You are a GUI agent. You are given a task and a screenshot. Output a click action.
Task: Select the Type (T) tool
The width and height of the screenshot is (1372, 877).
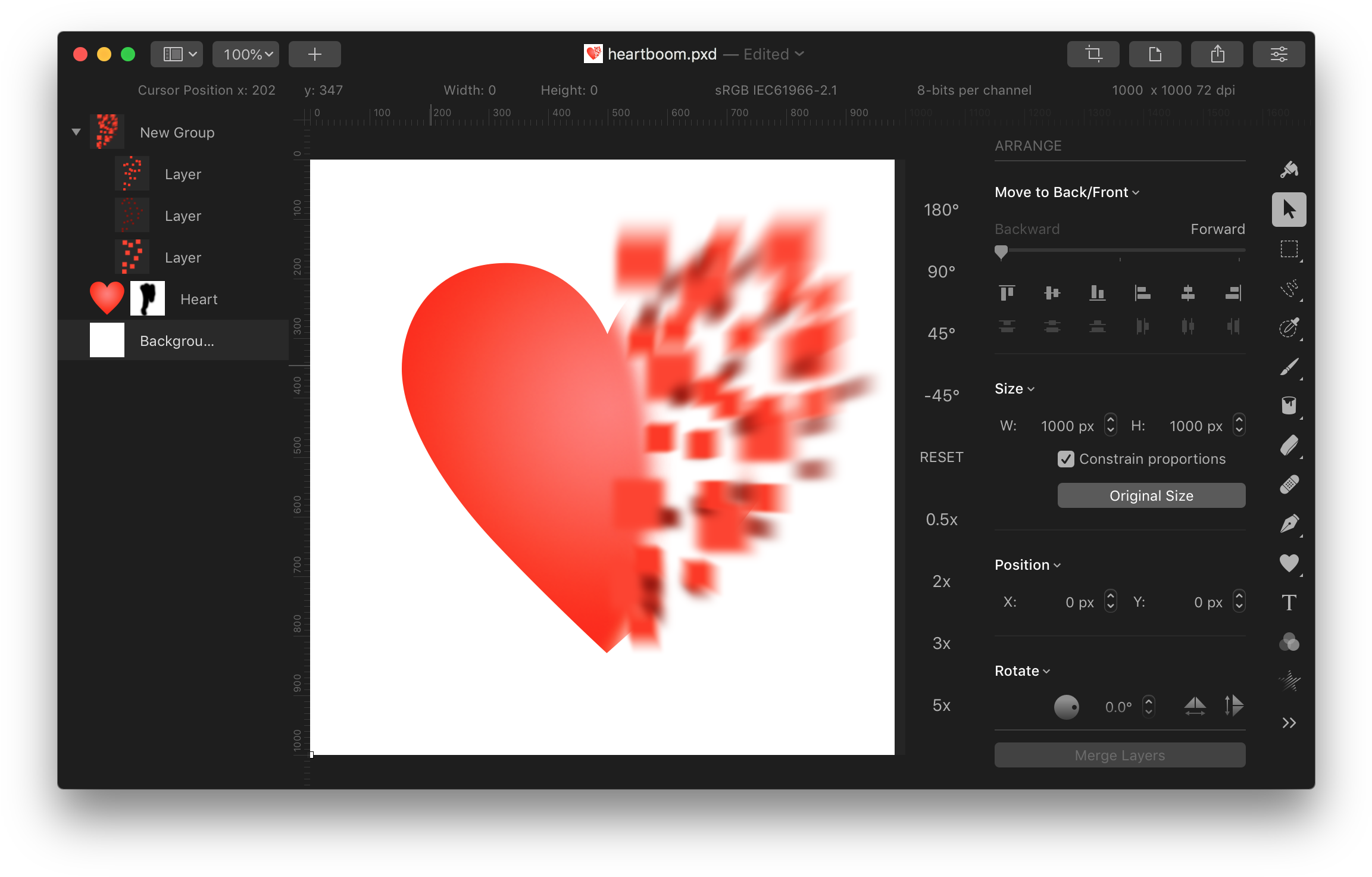point(1289,603)
